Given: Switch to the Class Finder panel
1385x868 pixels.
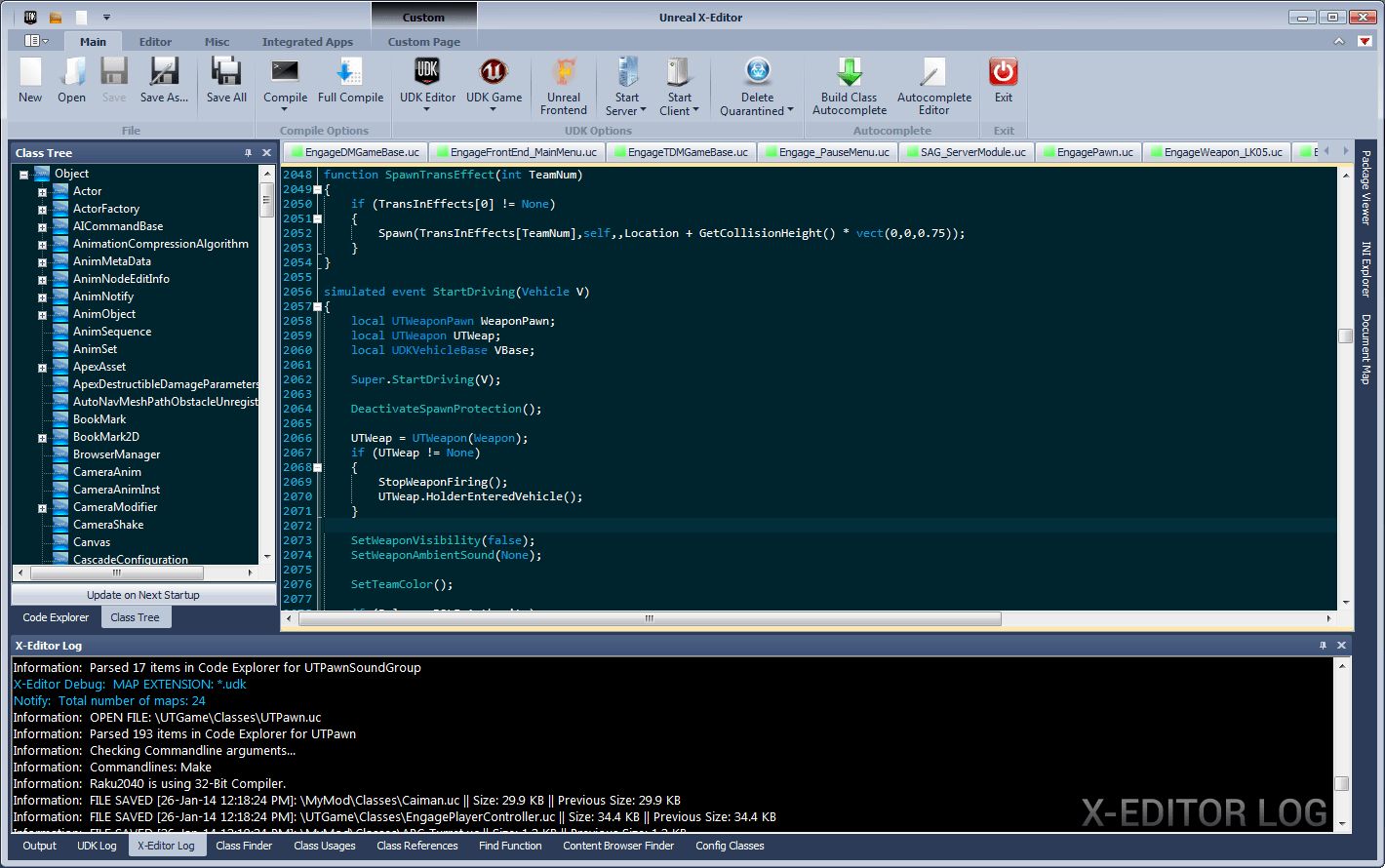Looking at the screenshot, I should [x=244, y=845].
